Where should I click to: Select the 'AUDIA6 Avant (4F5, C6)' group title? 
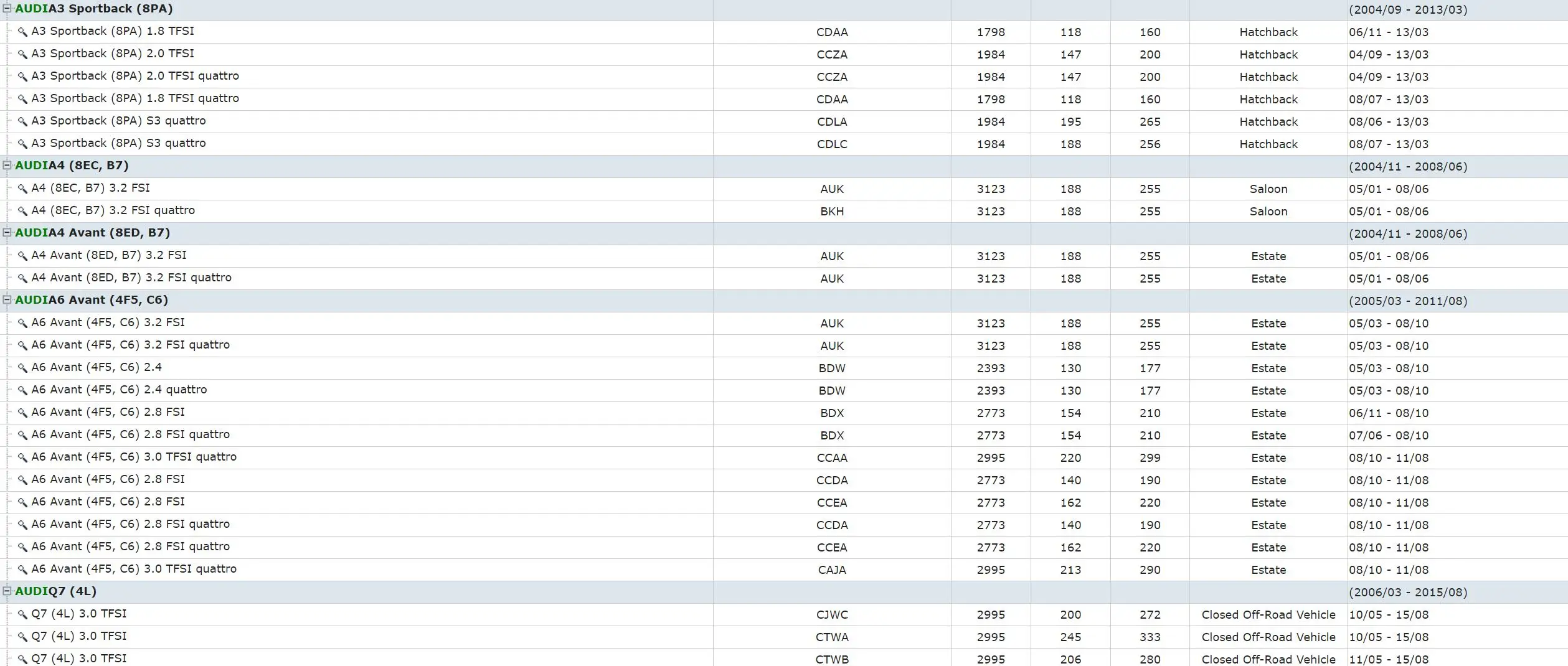(x=92, y=300)
